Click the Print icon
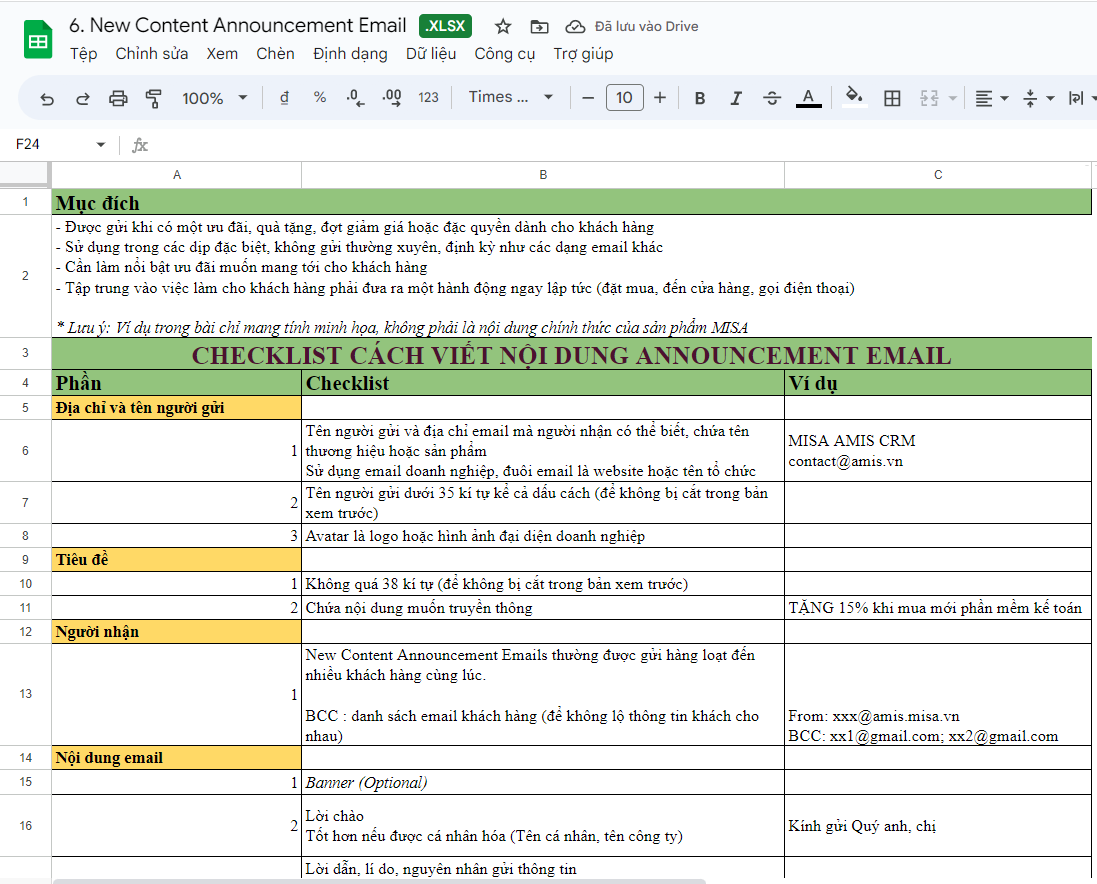1097x884 pixels. coord(118,99)
